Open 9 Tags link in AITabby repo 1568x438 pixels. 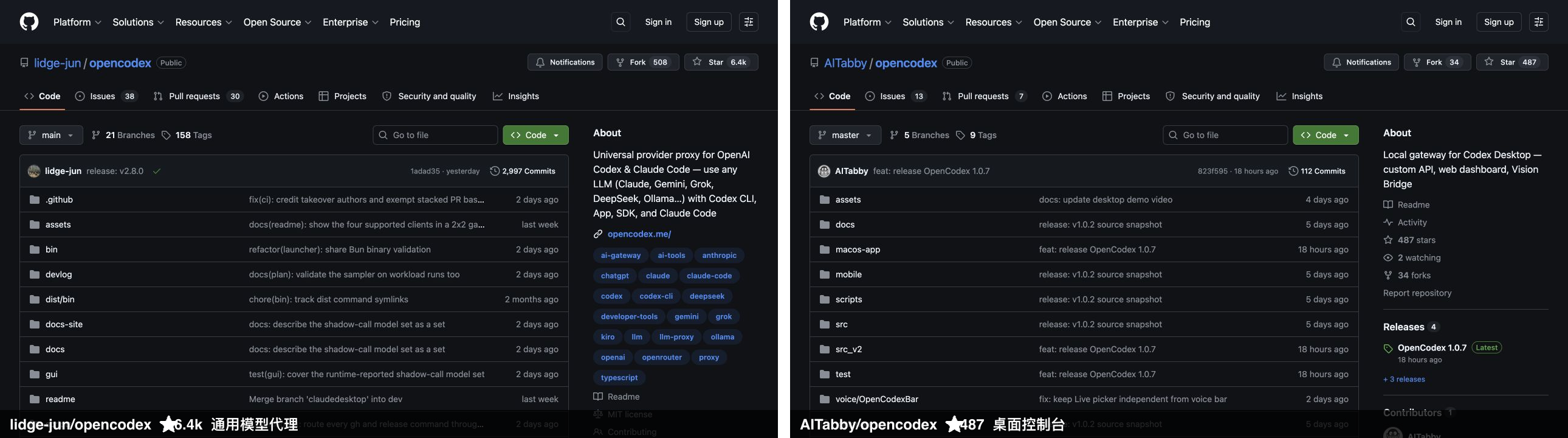point(975,135)
